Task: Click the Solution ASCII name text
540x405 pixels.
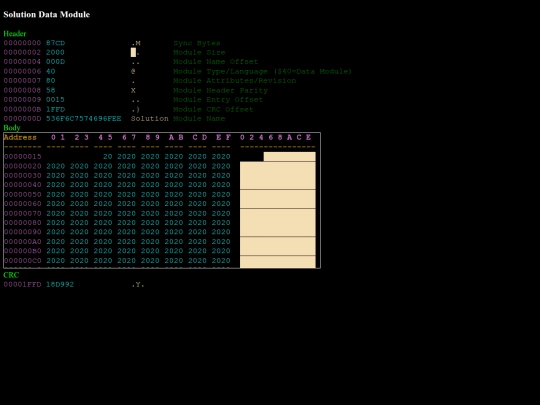Action: click(150, 118)
